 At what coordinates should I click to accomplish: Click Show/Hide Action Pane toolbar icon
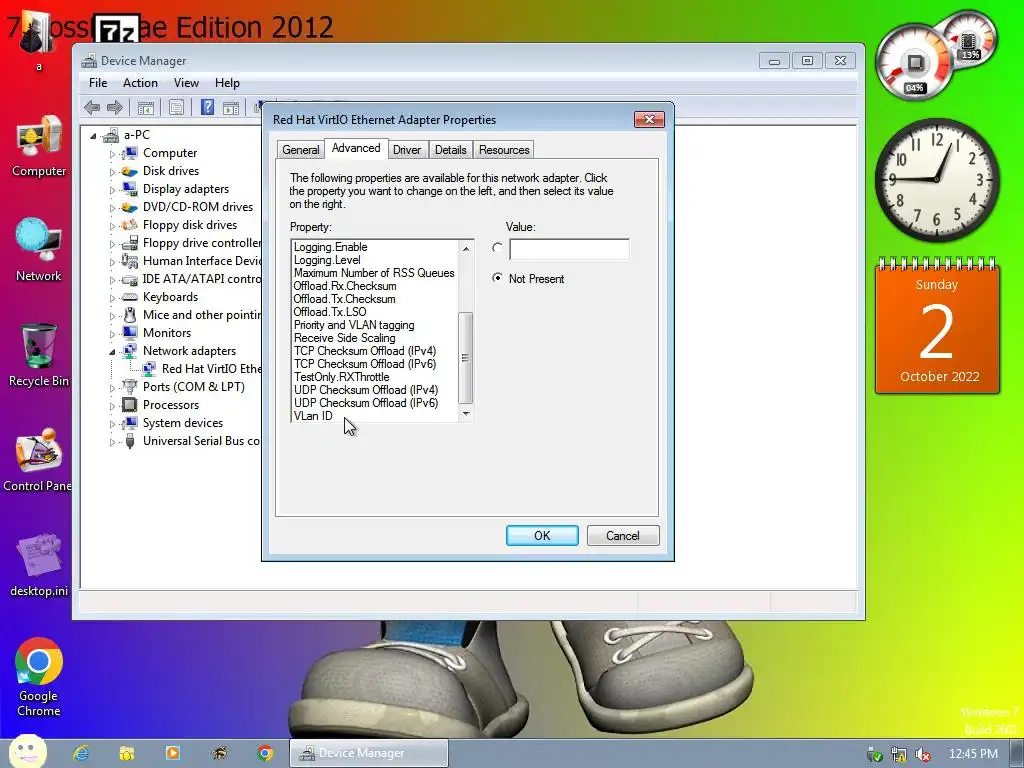tap(231, 108)
